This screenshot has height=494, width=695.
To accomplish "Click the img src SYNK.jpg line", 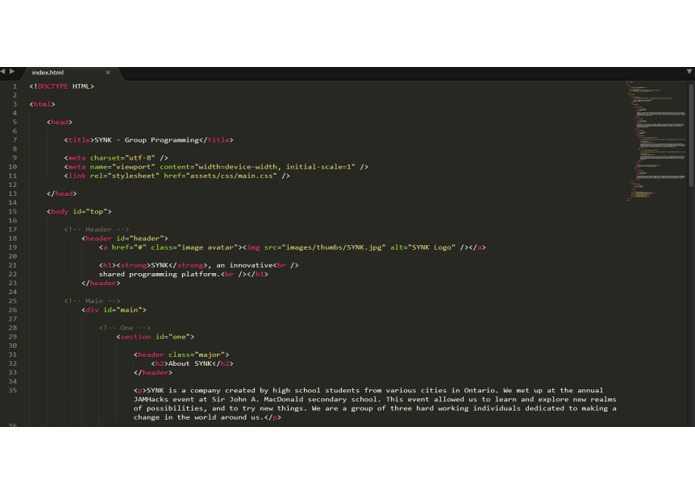I will point(292,247).
